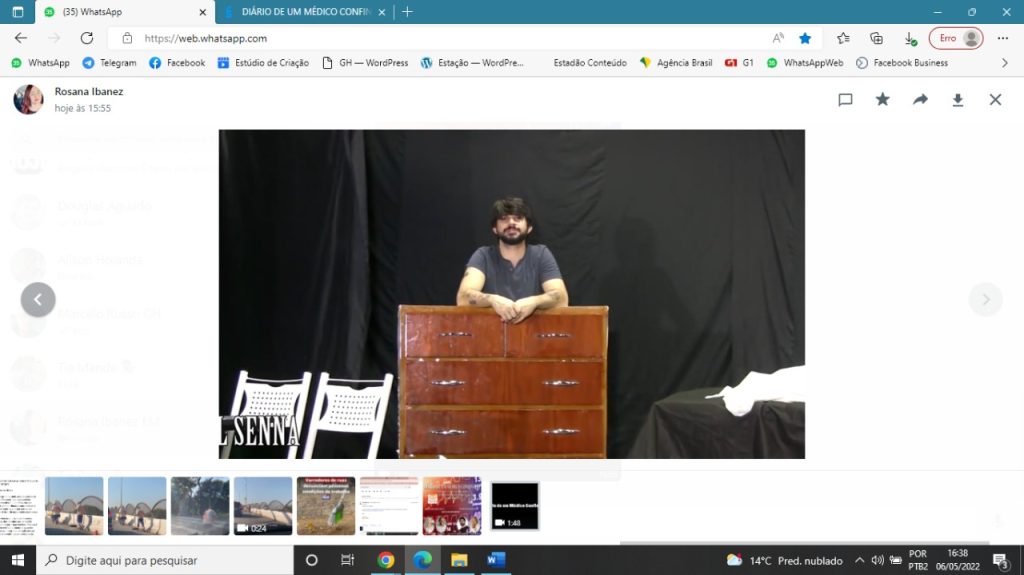The height and width of the screenshot is (575, 1024).
Task: Open the 0:24 video thumbnail
Action: (263, 506)
